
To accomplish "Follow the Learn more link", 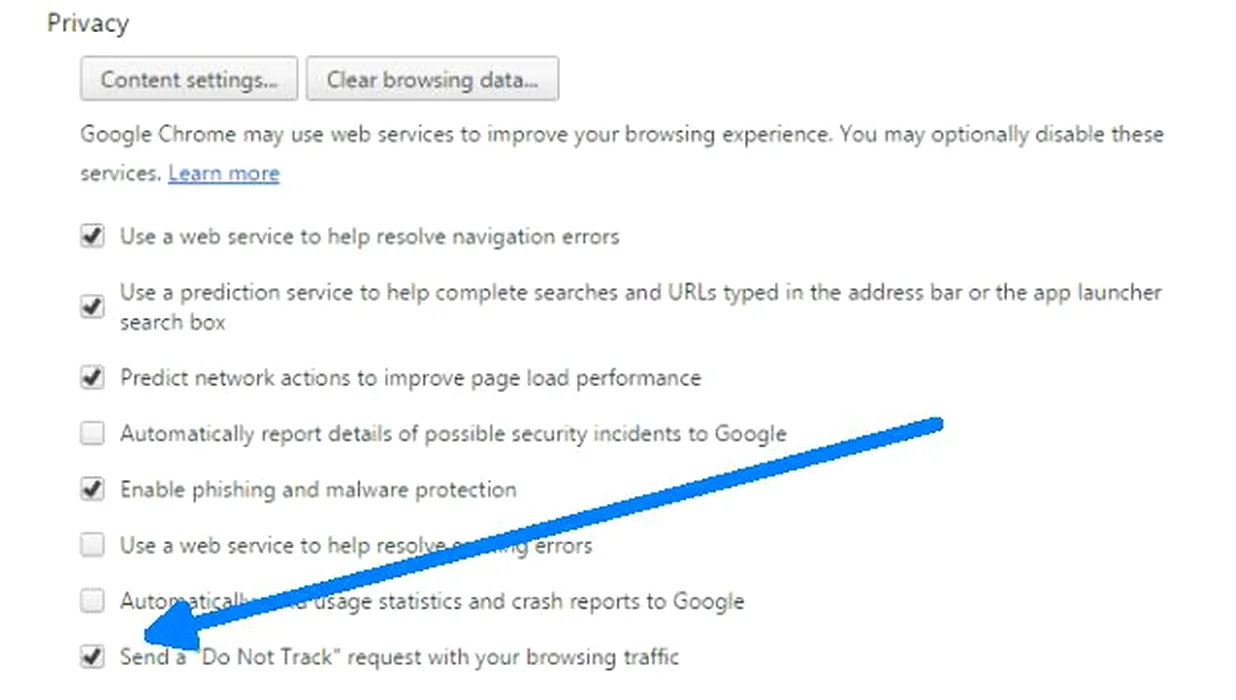I will [x=224, y=173].
